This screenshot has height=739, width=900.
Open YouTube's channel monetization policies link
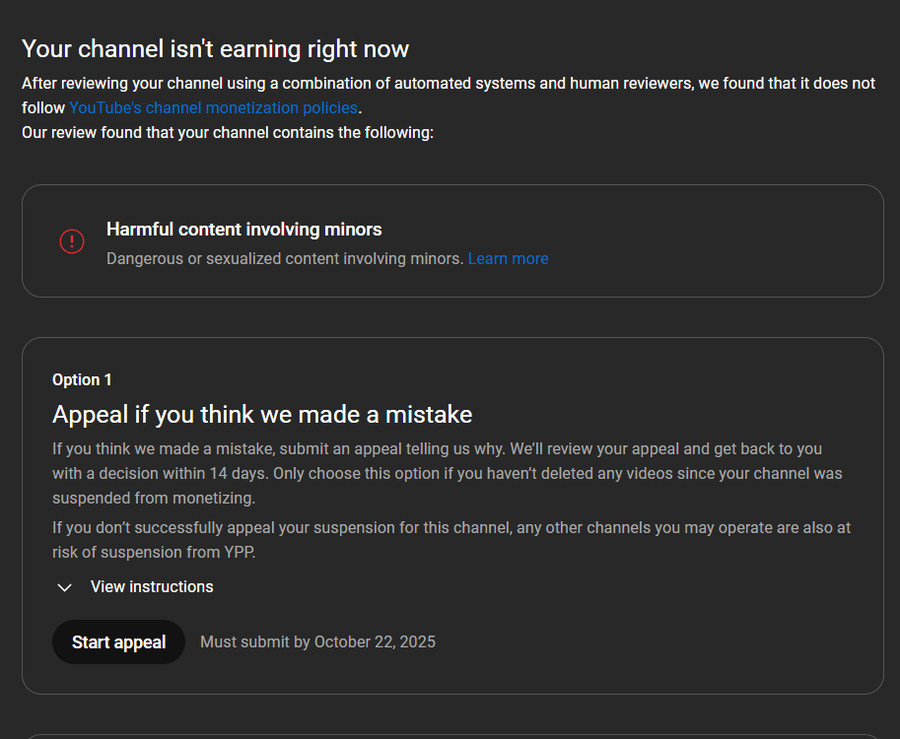coord(213,108)
